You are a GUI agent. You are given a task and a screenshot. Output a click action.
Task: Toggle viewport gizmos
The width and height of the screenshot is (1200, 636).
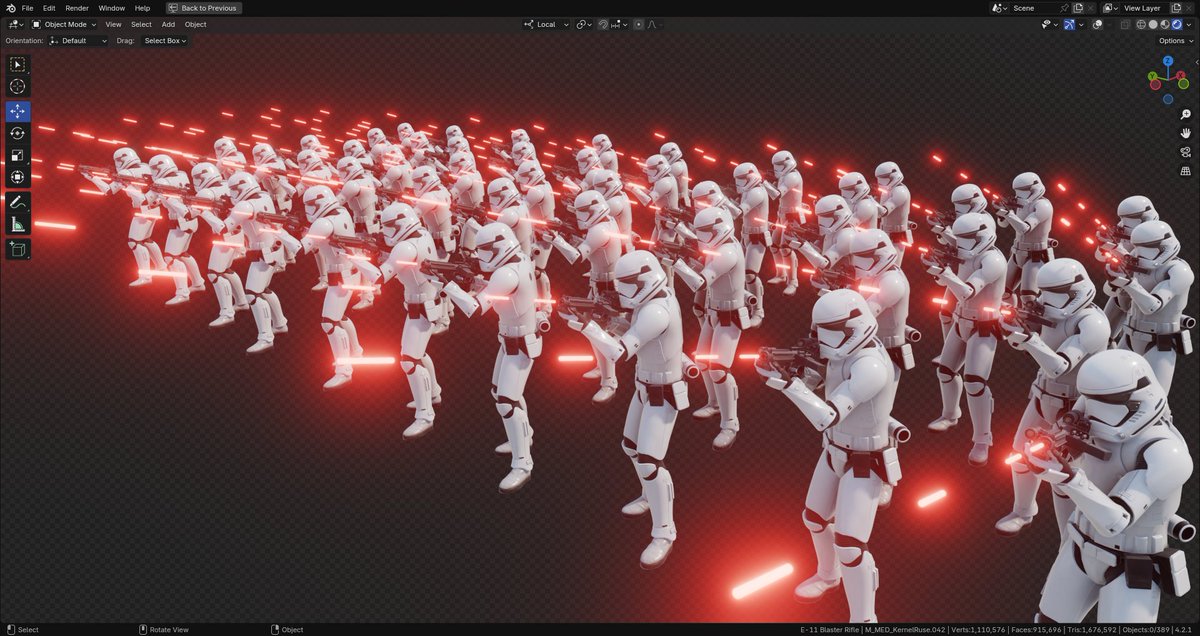click(1069, 24)
